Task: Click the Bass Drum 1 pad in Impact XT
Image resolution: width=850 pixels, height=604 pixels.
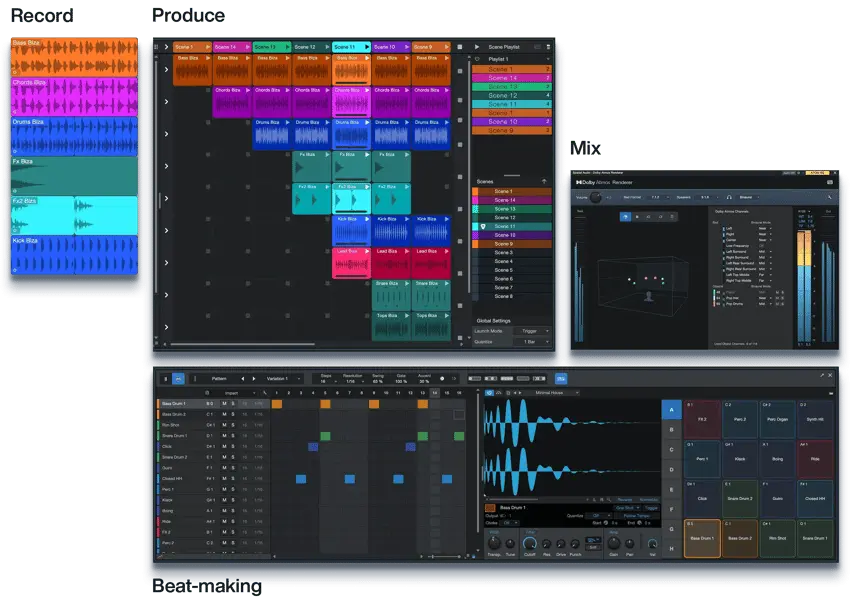Action: 702,538
